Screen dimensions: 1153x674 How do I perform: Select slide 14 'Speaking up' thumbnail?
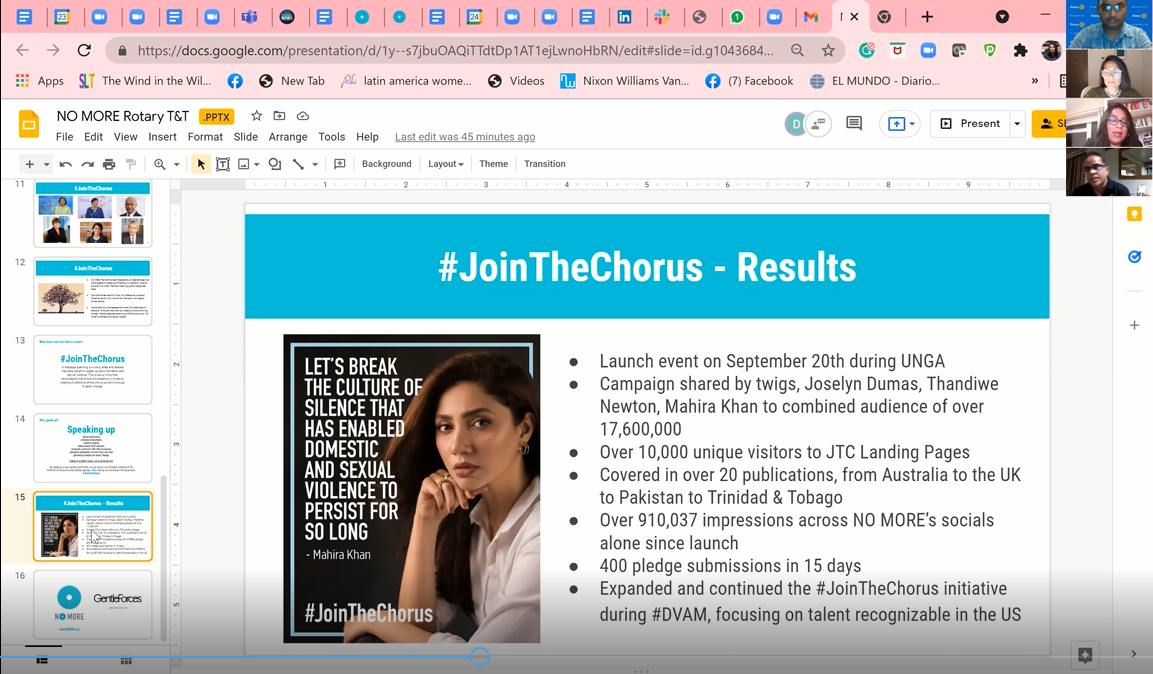93,448
